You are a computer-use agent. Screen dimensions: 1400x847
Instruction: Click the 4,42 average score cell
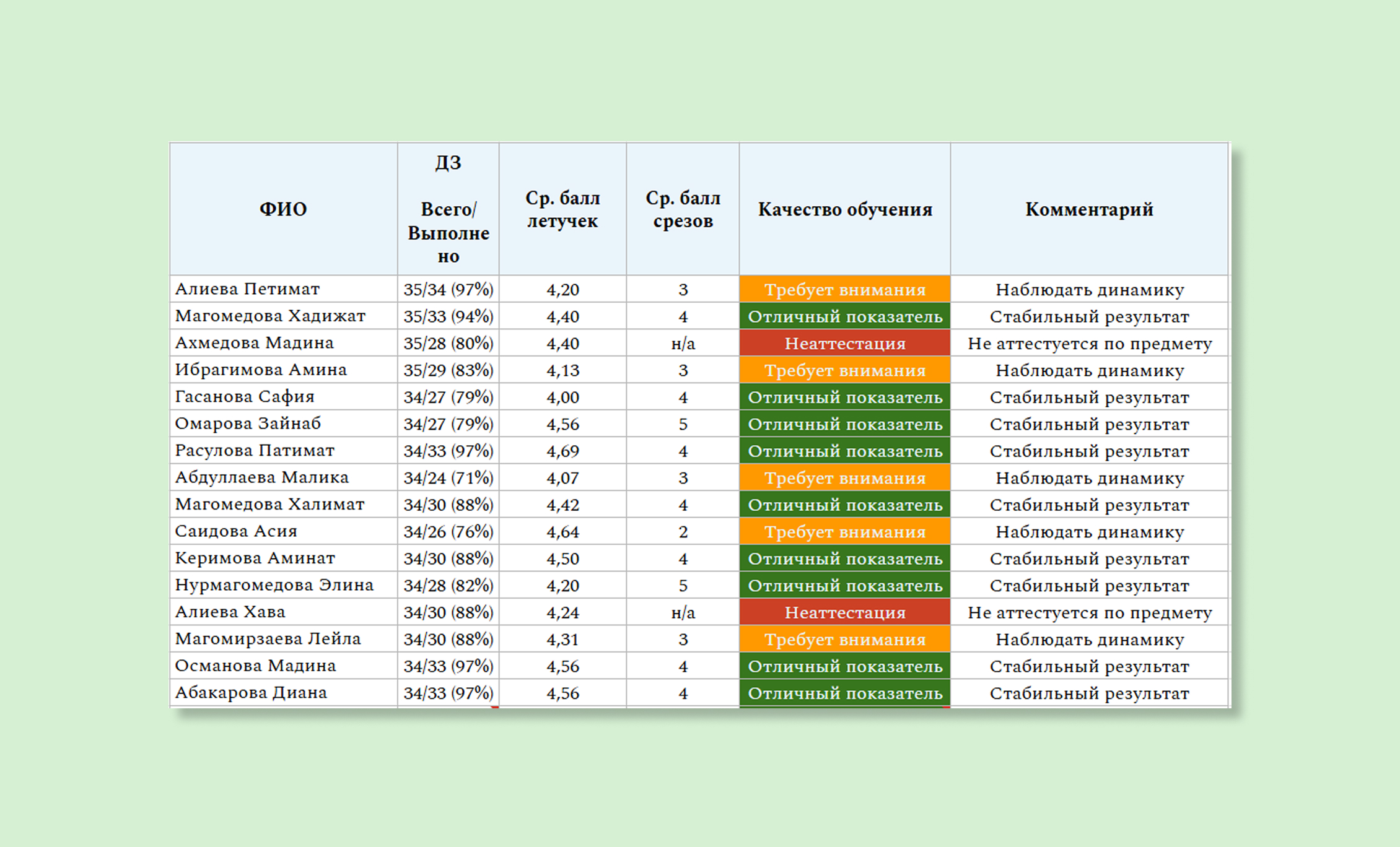coord(562,505)
